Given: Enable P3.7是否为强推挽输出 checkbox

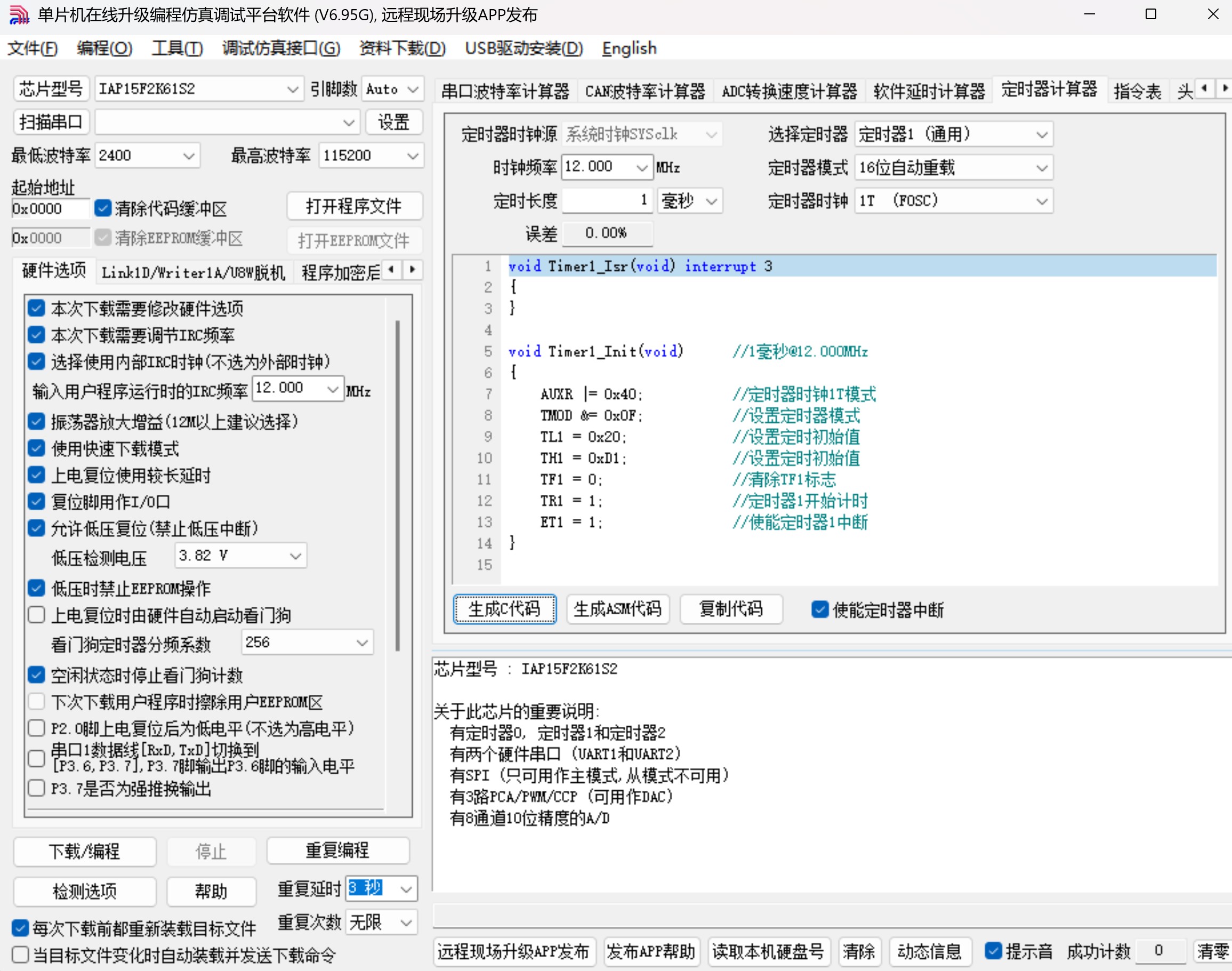Looking at the screenshot, I should [36, 789].
